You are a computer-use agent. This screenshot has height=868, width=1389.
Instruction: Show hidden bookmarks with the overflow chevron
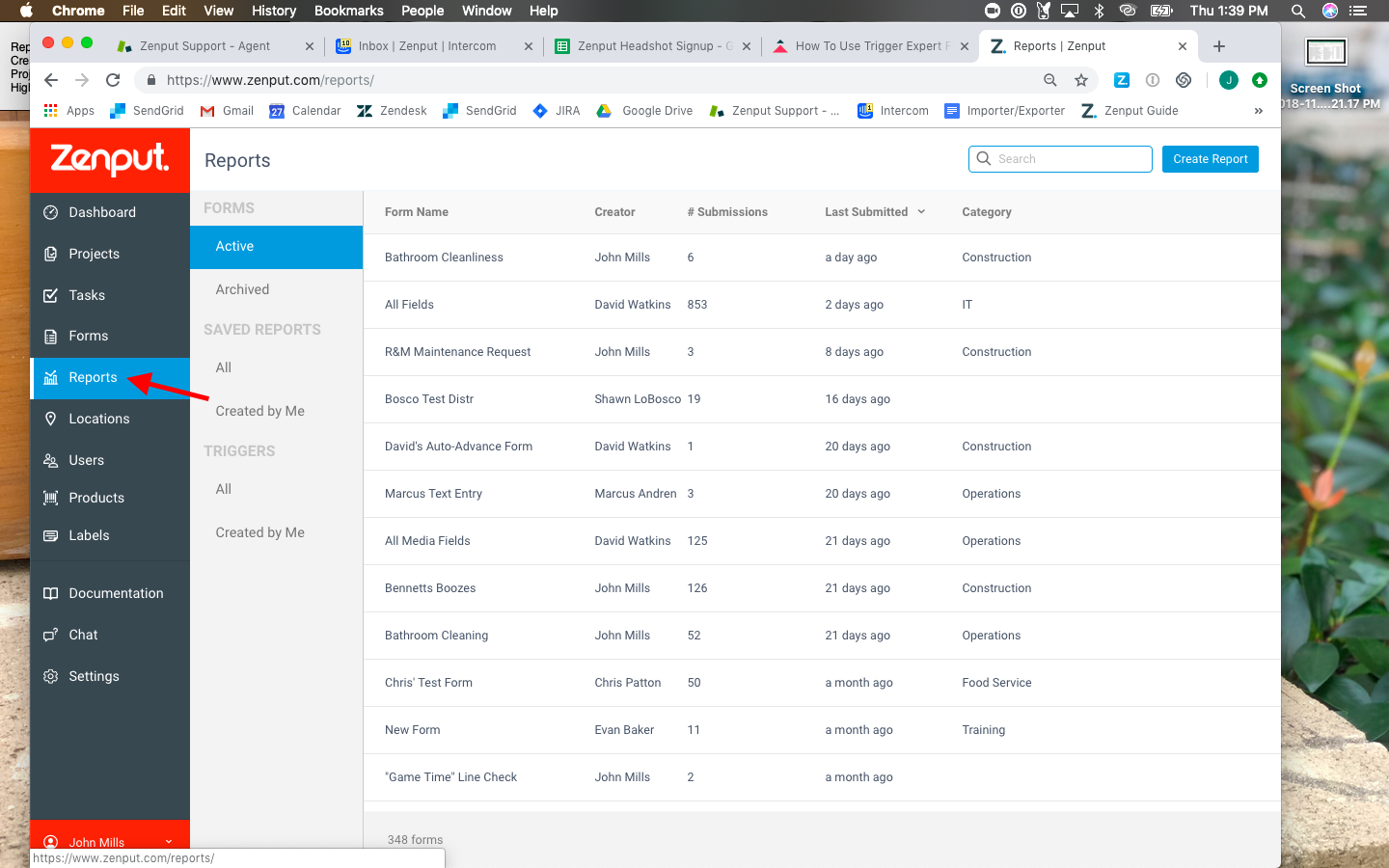coord(1258,110)
